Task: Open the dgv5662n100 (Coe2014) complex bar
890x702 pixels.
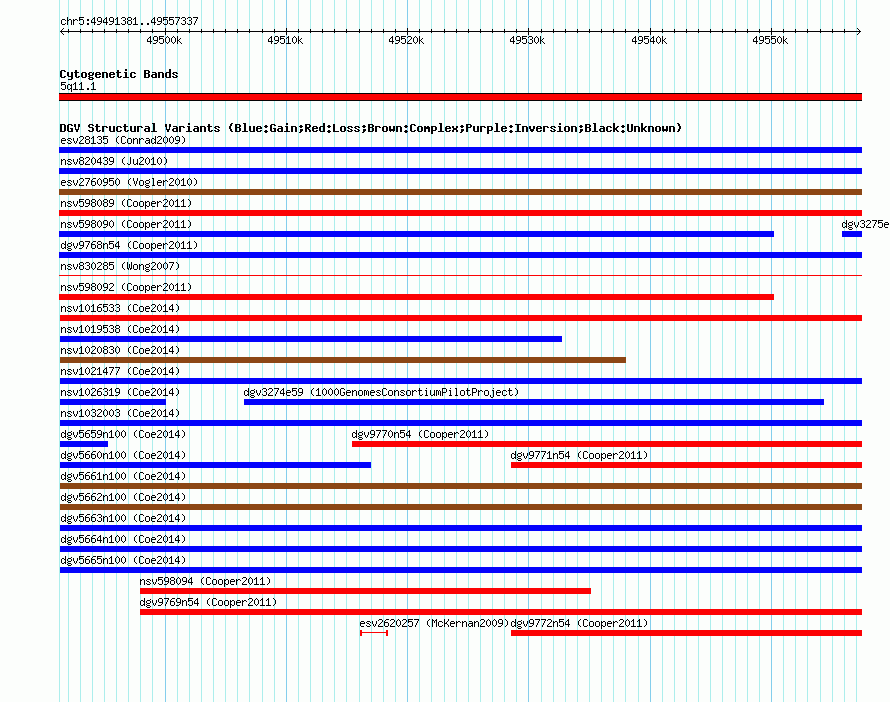Action: point(460,507)
